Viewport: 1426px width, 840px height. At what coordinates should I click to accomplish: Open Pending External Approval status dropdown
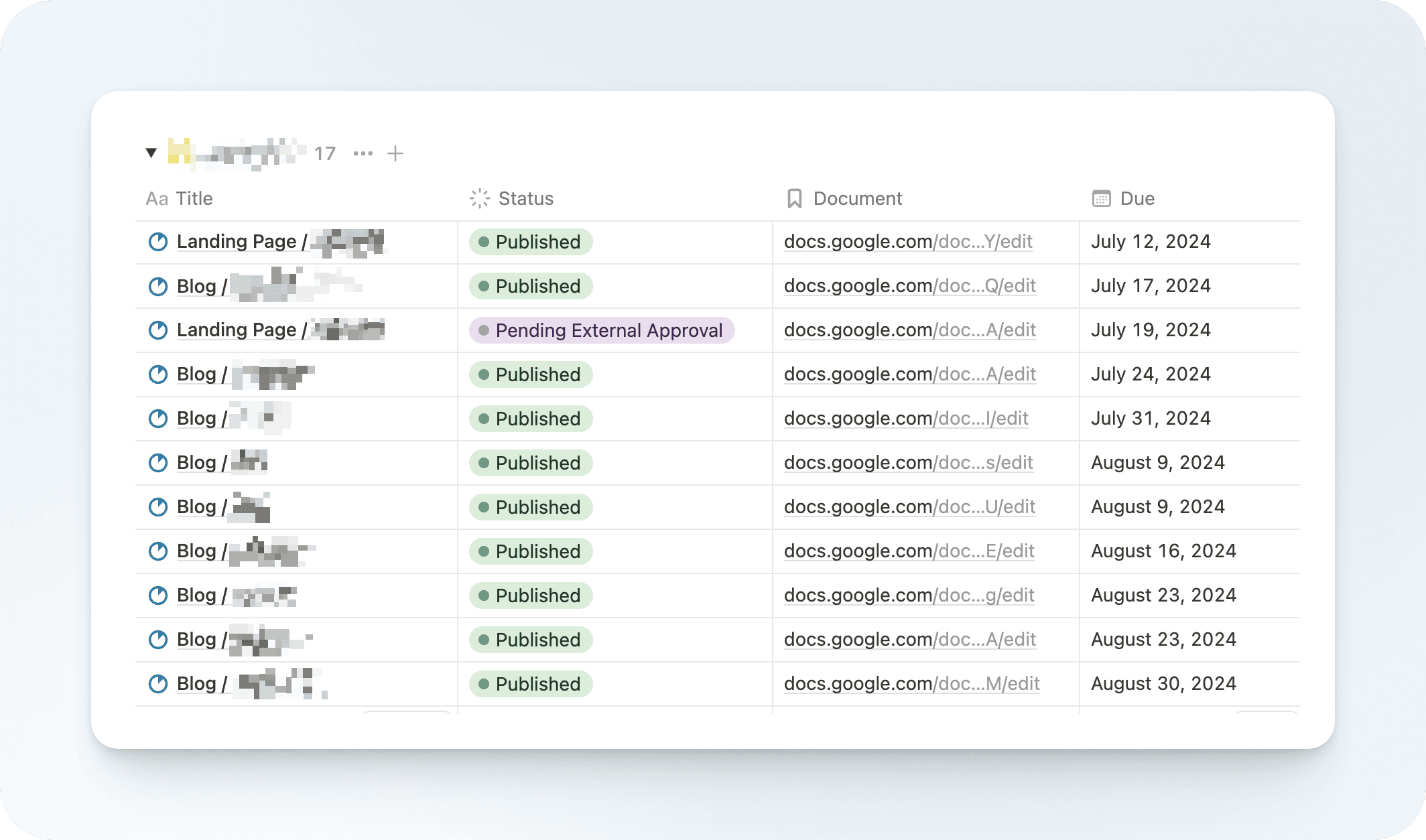click(602, 330)
